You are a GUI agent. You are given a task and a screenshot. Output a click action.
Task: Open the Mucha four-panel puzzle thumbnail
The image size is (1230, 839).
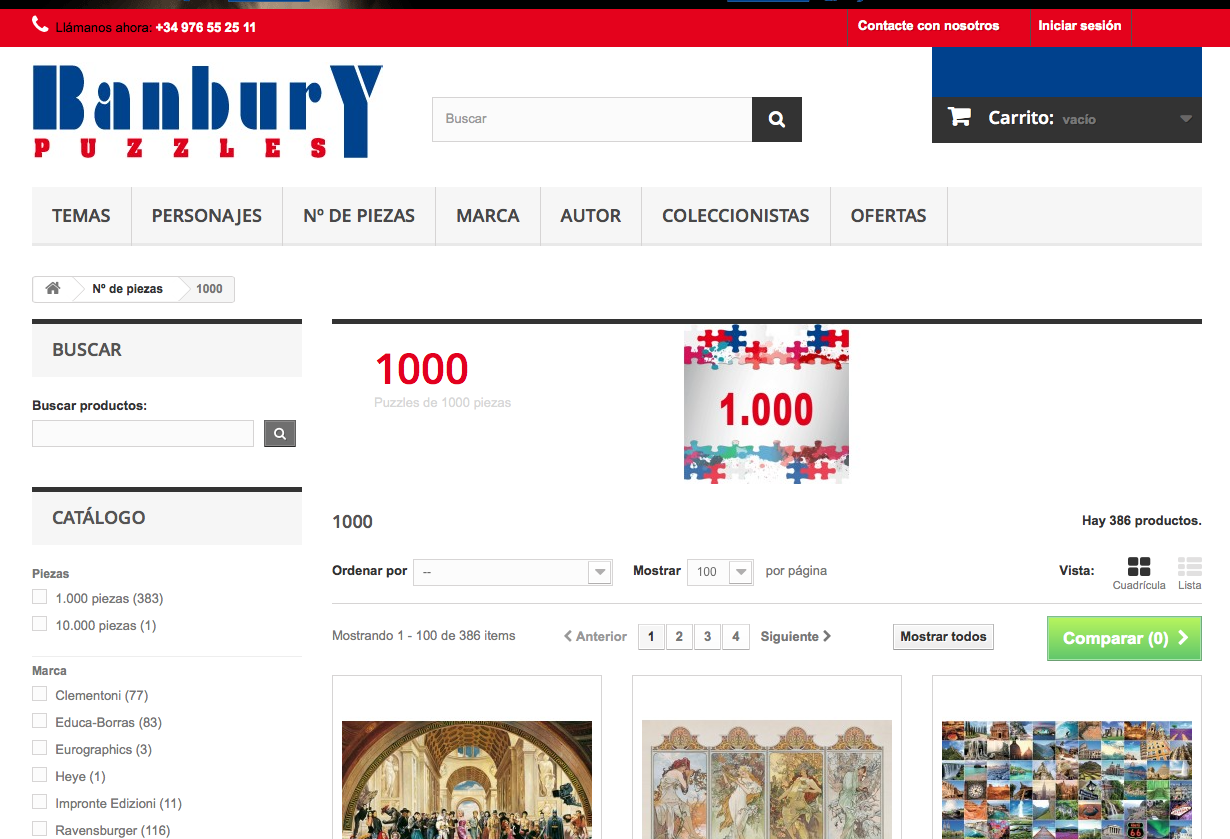(x=767, y=780)
